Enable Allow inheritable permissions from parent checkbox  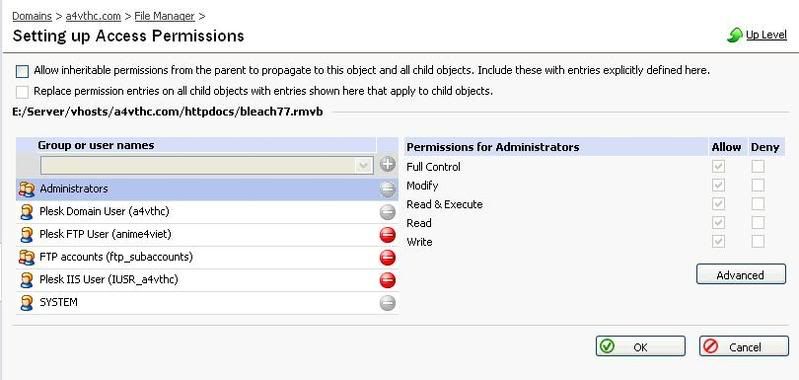[x=22, y=71]
